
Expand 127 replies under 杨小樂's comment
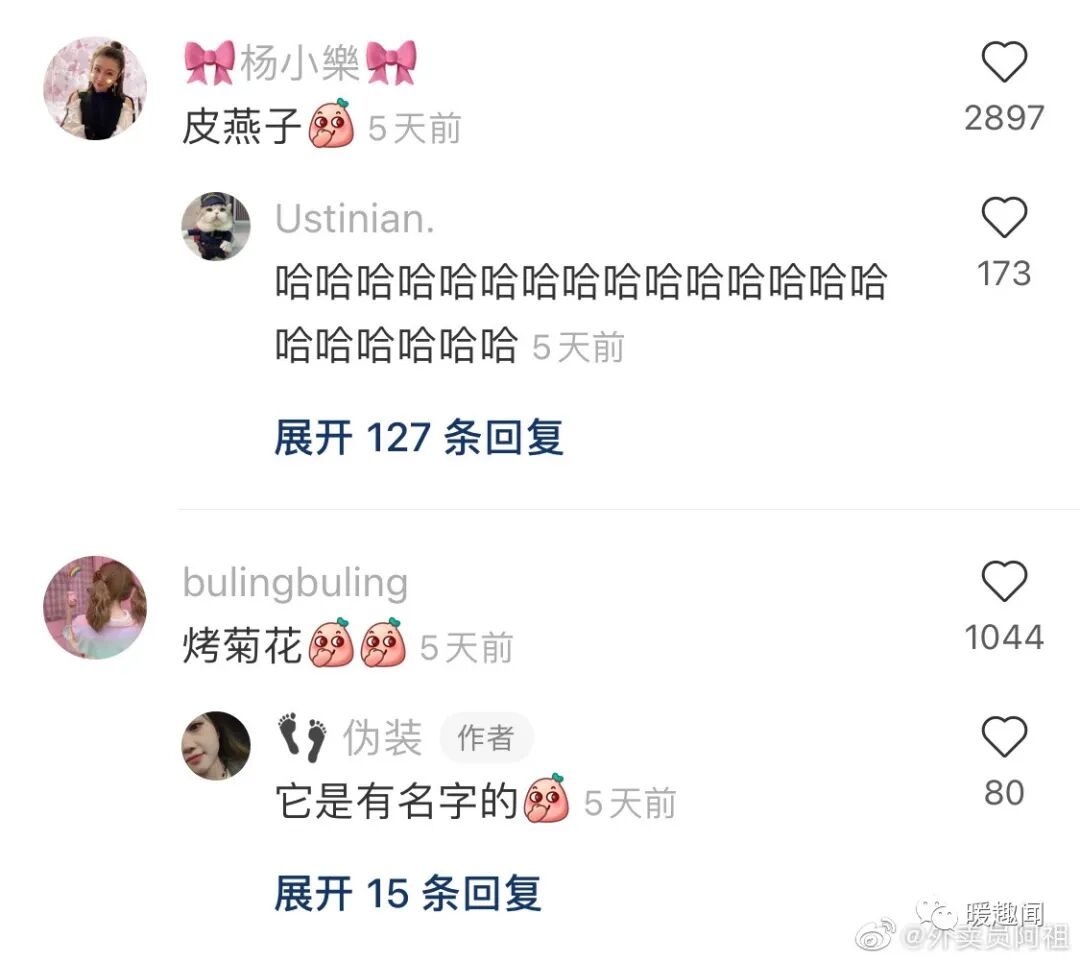coord(419,437)
